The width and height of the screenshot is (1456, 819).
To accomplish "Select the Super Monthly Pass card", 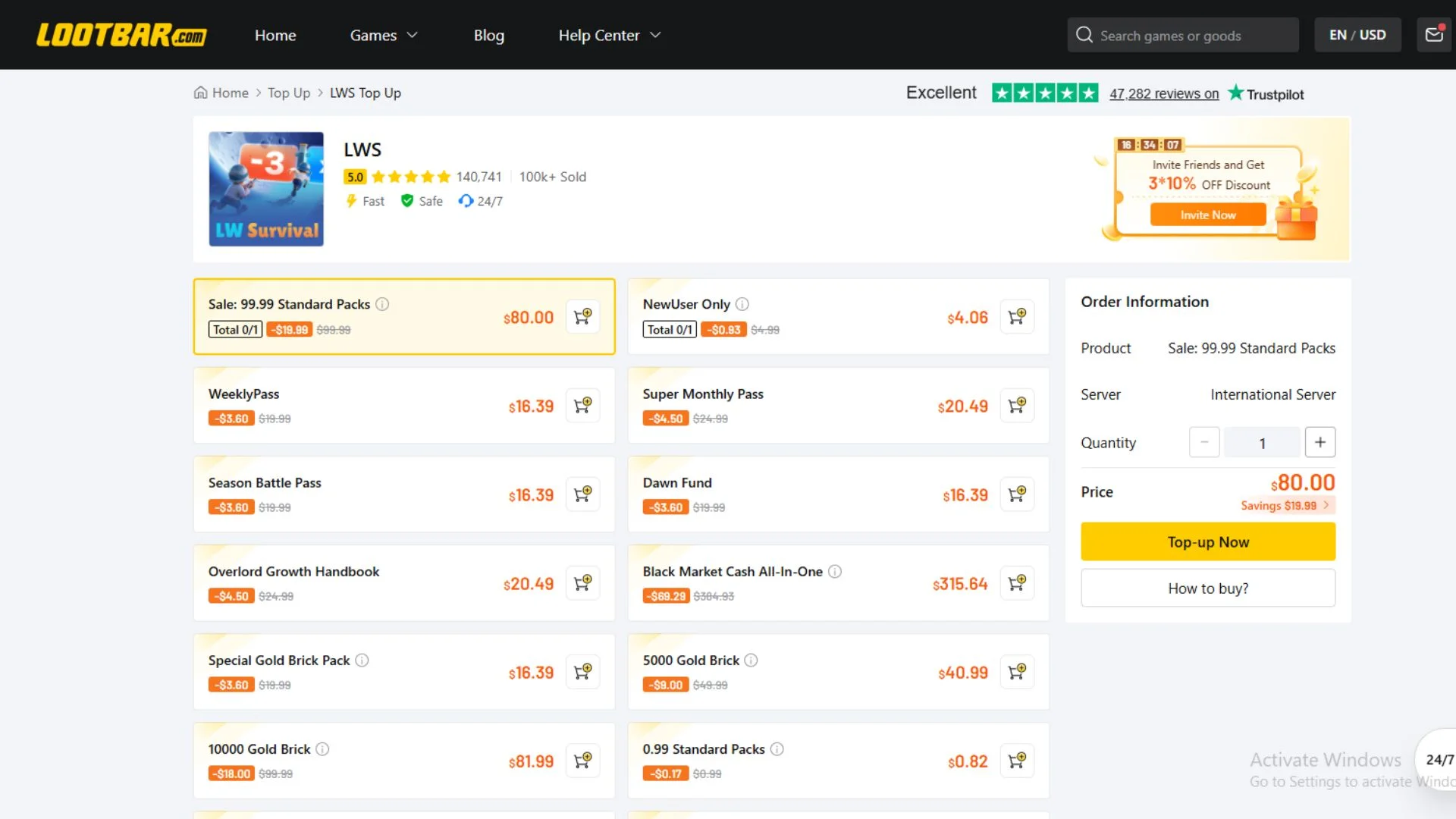I will coord(839,405).
